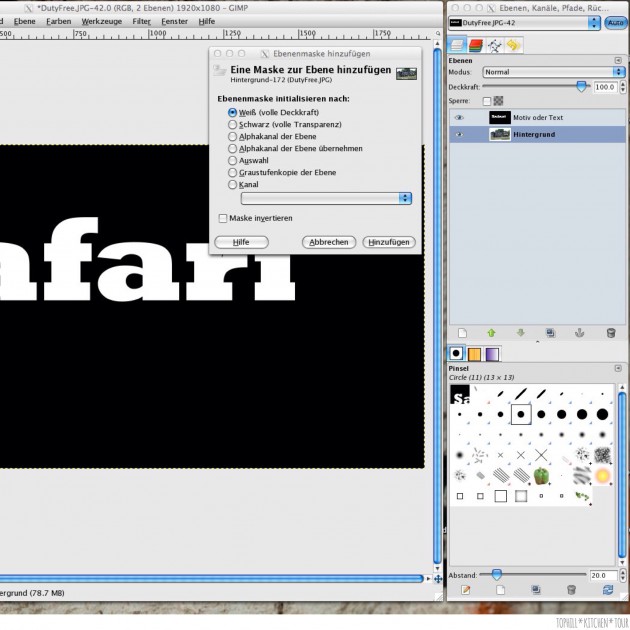This screenshot has width=630, height=630.
Task: Open Ebenen panel configuration menu
Action: click(x=618, y=60)
